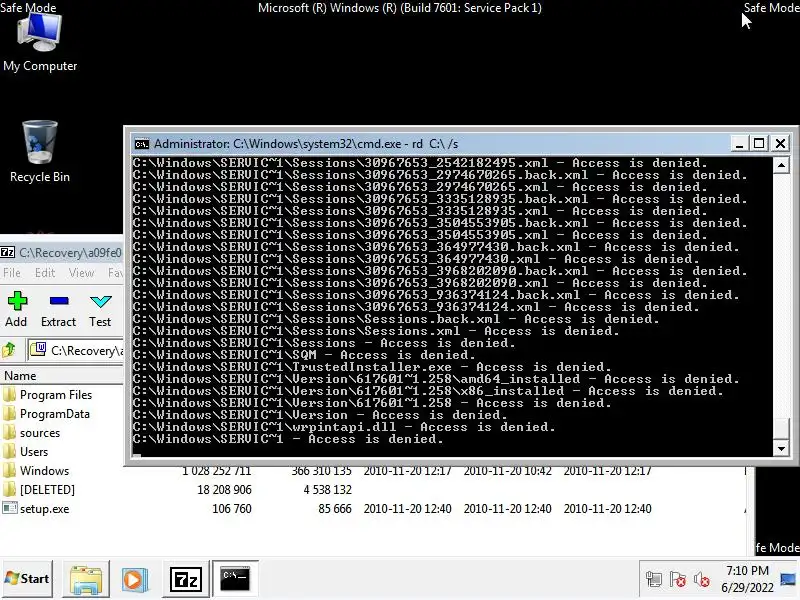
Task: Click the Show Desktop icon by the clock
Action: pyautogui.click(x=788, y=580)
